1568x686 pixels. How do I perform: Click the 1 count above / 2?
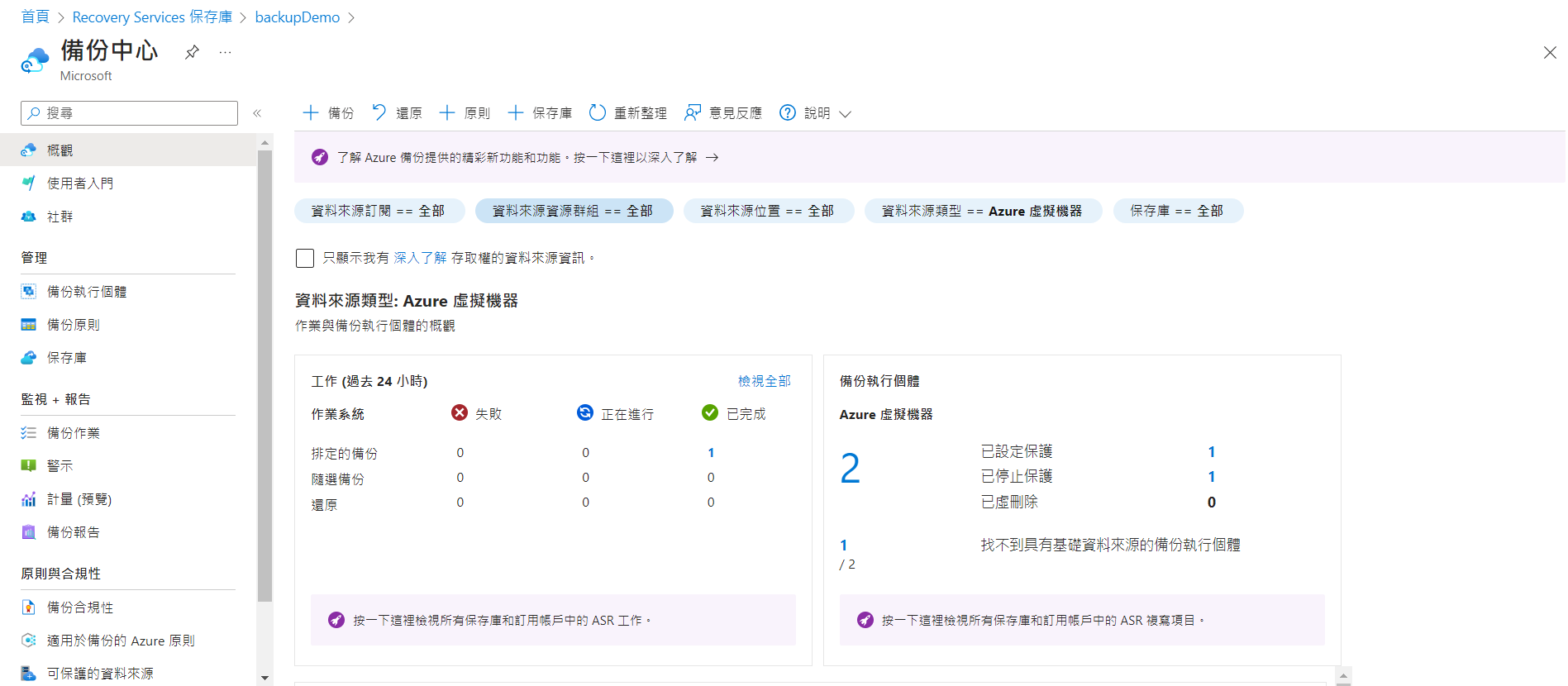(844, 545)
